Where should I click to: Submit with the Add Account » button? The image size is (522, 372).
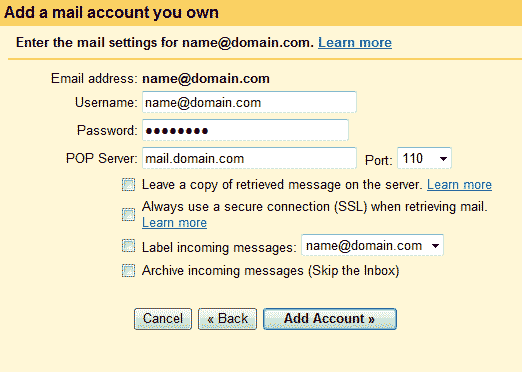330,319
